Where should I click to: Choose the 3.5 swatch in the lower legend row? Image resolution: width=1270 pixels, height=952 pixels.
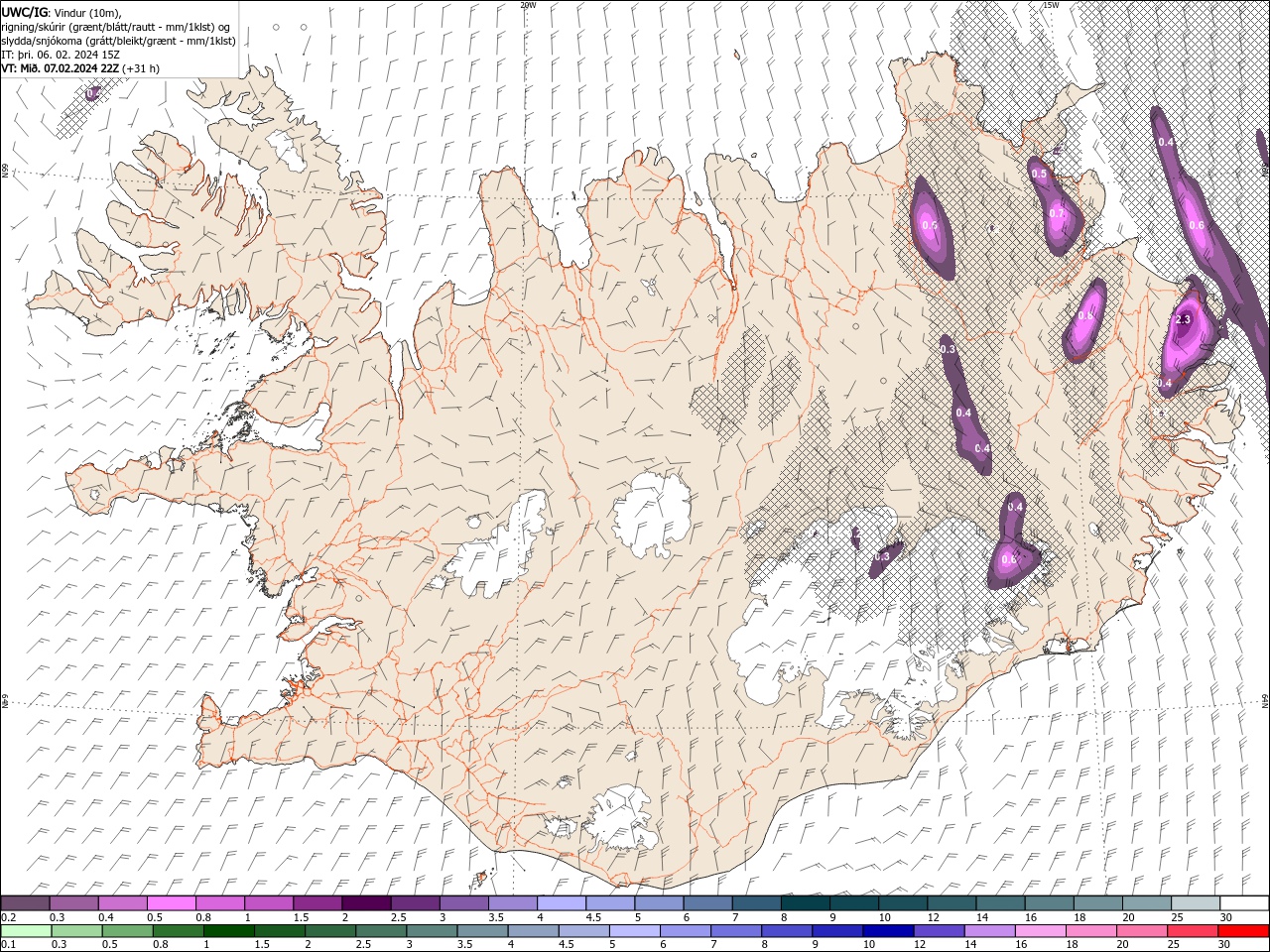482,931
